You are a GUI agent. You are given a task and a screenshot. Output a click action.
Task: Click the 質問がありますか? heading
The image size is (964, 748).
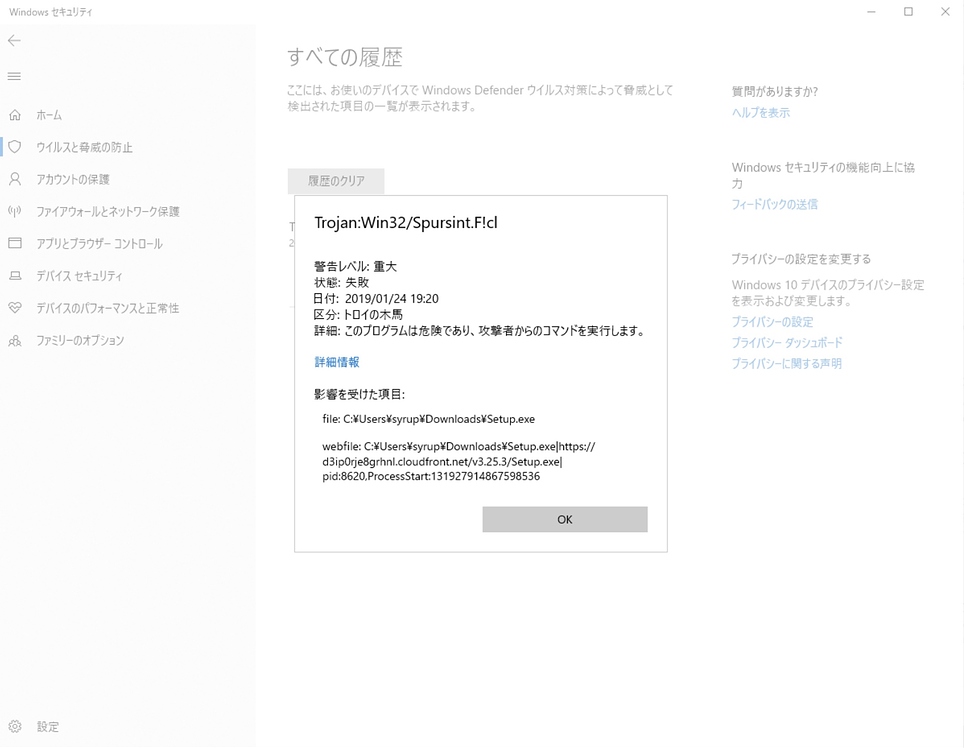(775, 92)
